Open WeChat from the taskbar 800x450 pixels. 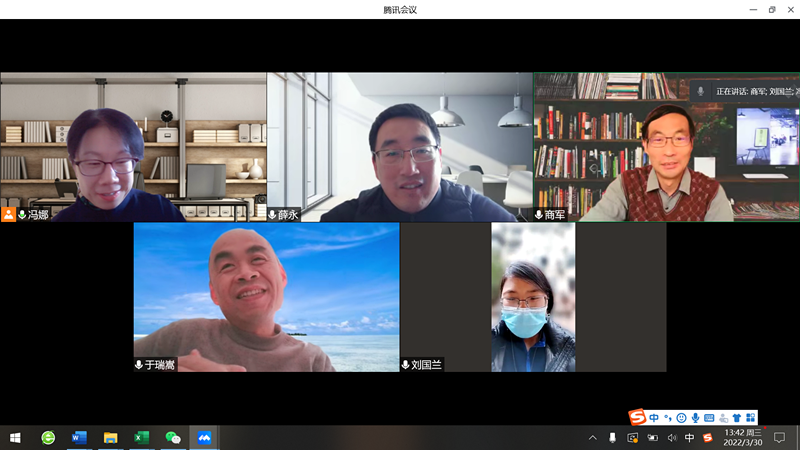(x=173, y=438)
